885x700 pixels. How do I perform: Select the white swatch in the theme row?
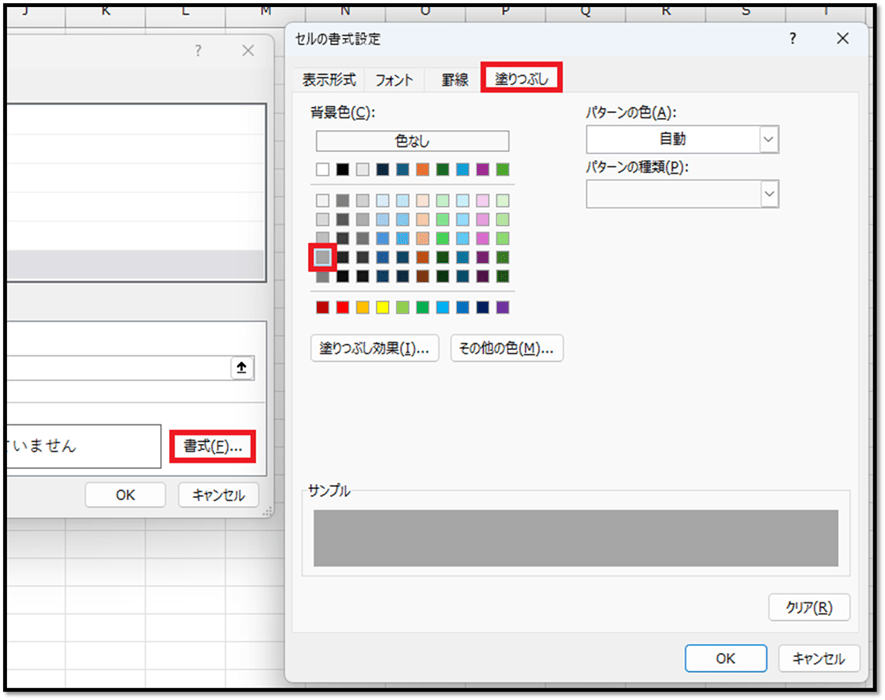(322, 170)
